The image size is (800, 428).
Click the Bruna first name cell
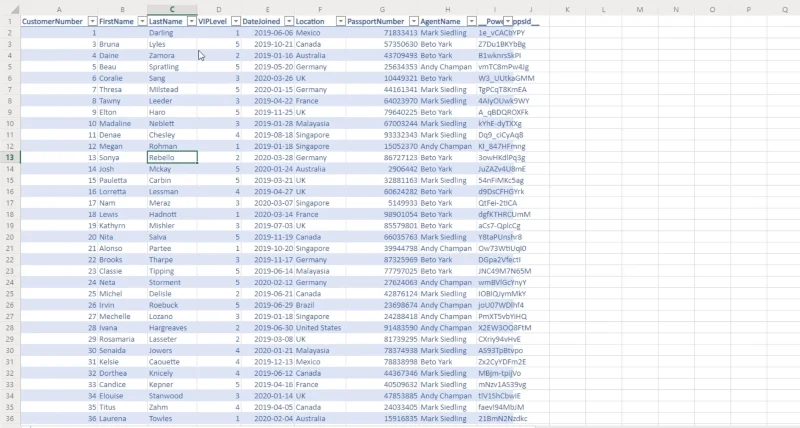point(122,44)
